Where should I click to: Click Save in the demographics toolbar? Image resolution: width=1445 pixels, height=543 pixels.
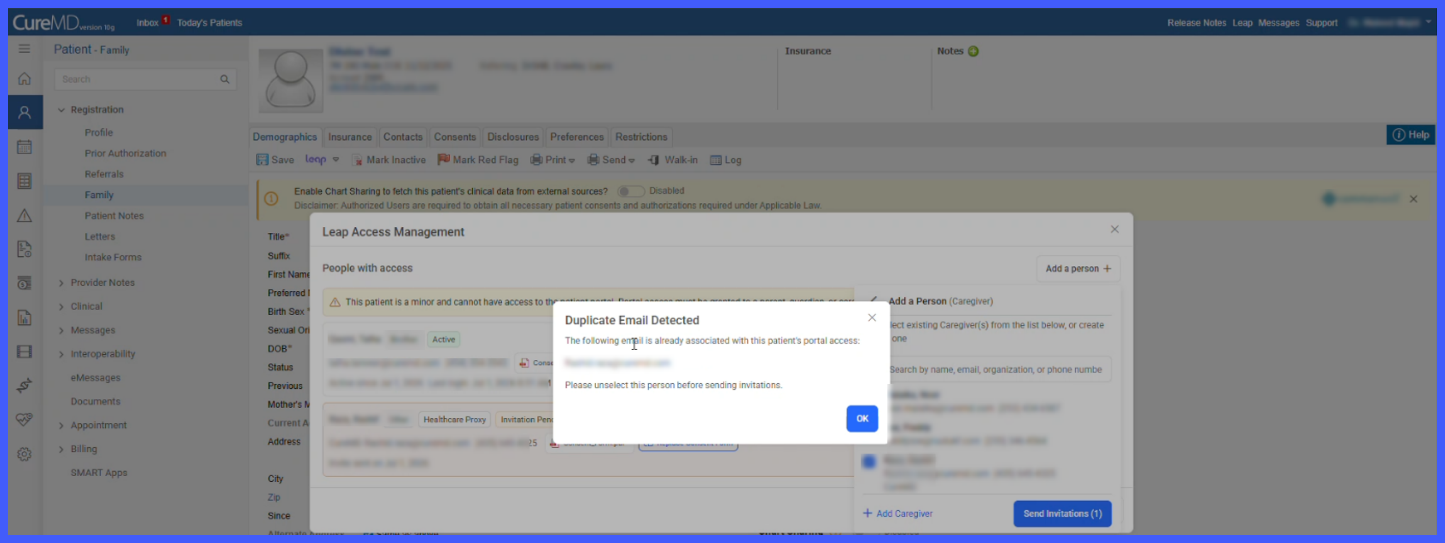[275, 160]
